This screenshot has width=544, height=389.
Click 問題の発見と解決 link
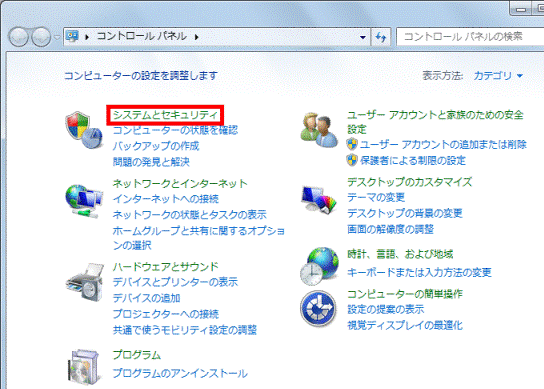[x=151, y=162]
